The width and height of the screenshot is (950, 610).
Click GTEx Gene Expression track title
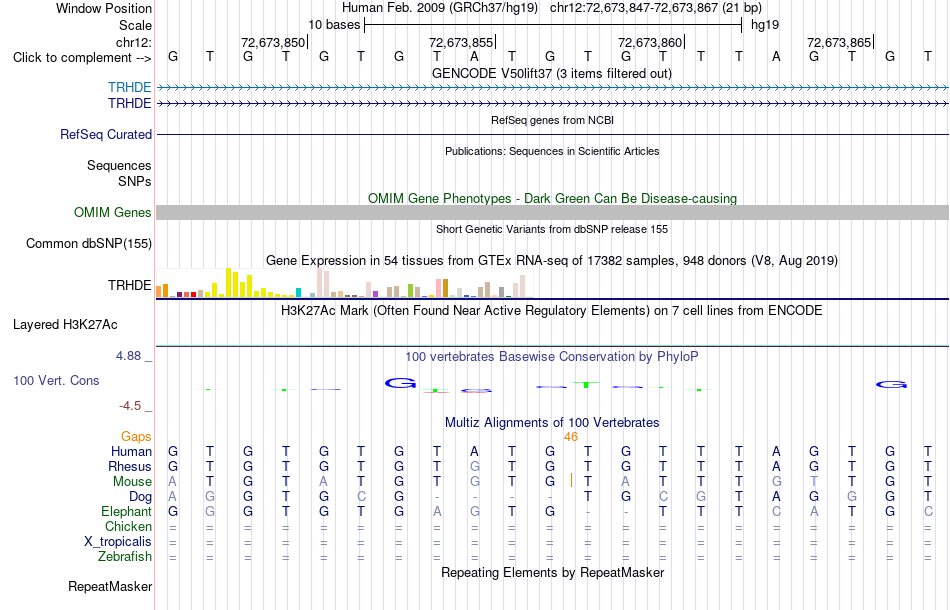[552, 260]
